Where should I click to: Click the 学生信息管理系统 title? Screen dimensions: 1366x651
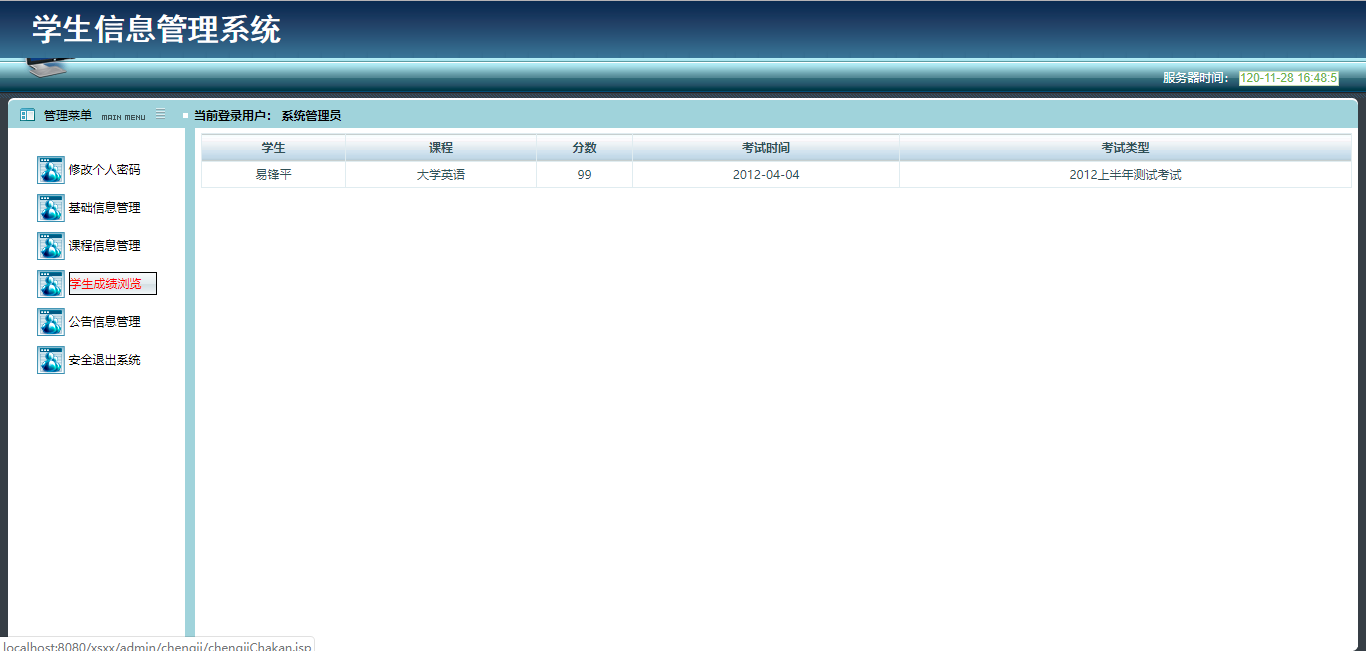point(156,29)
